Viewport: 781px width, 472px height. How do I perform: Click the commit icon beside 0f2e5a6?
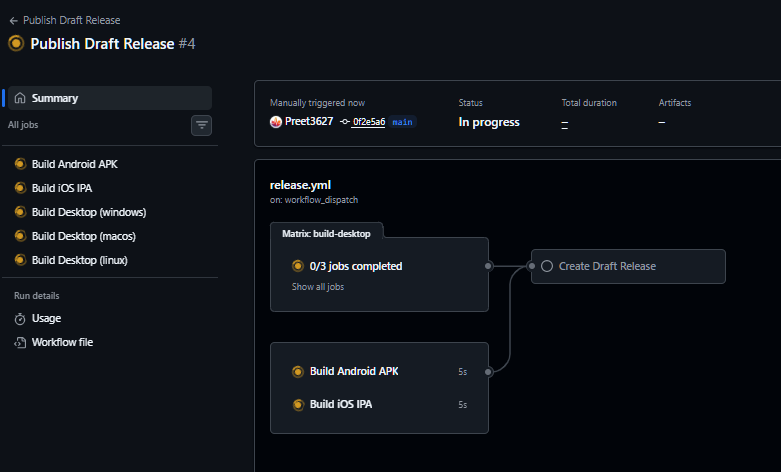(x=345, y=122)
